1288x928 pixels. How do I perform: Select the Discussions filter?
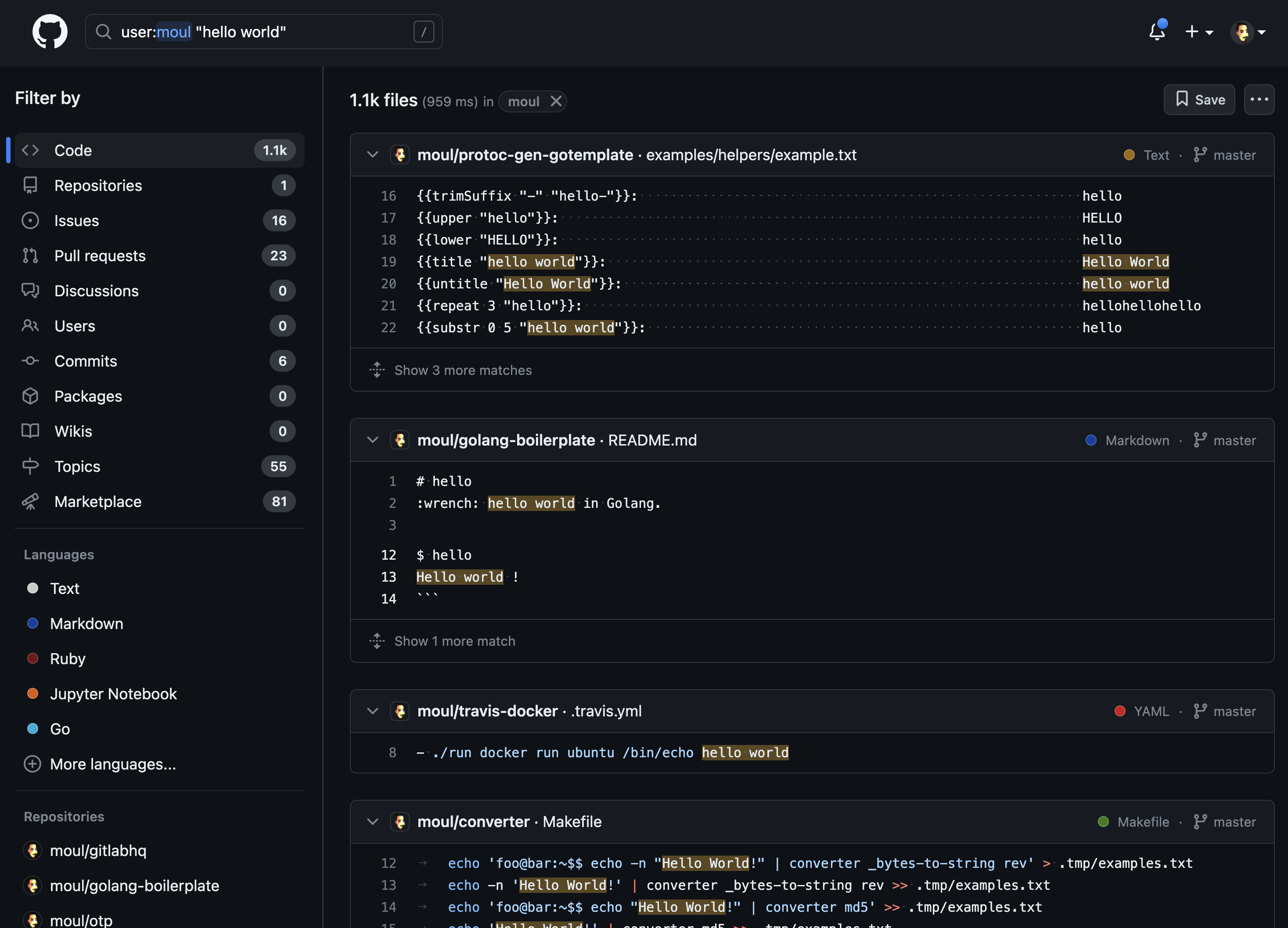coord(160,291)
